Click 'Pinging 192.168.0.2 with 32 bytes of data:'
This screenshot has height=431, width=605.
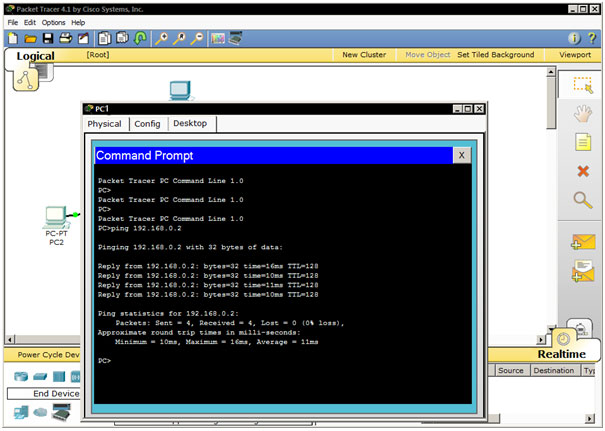[190, 247]
